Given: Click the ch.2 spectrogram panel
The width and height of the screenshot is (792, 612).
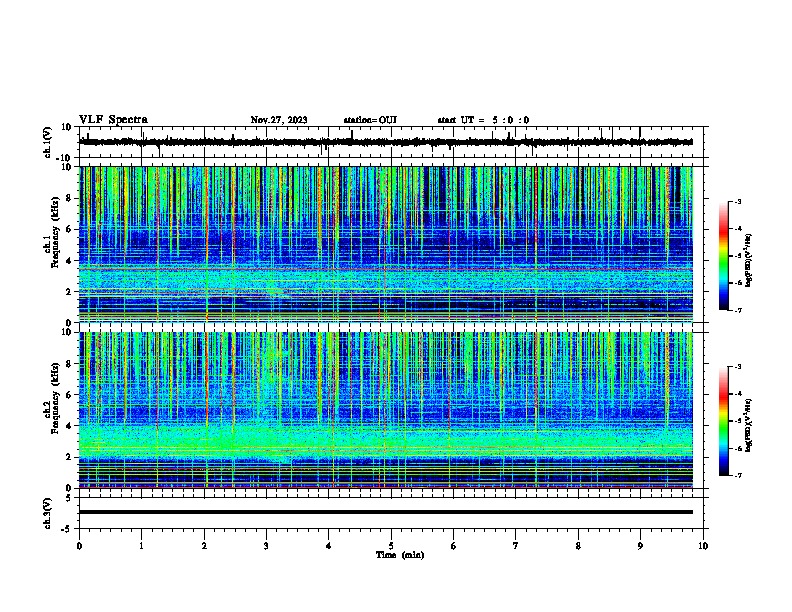Looking at the screenshot, I should pos(386,410).
